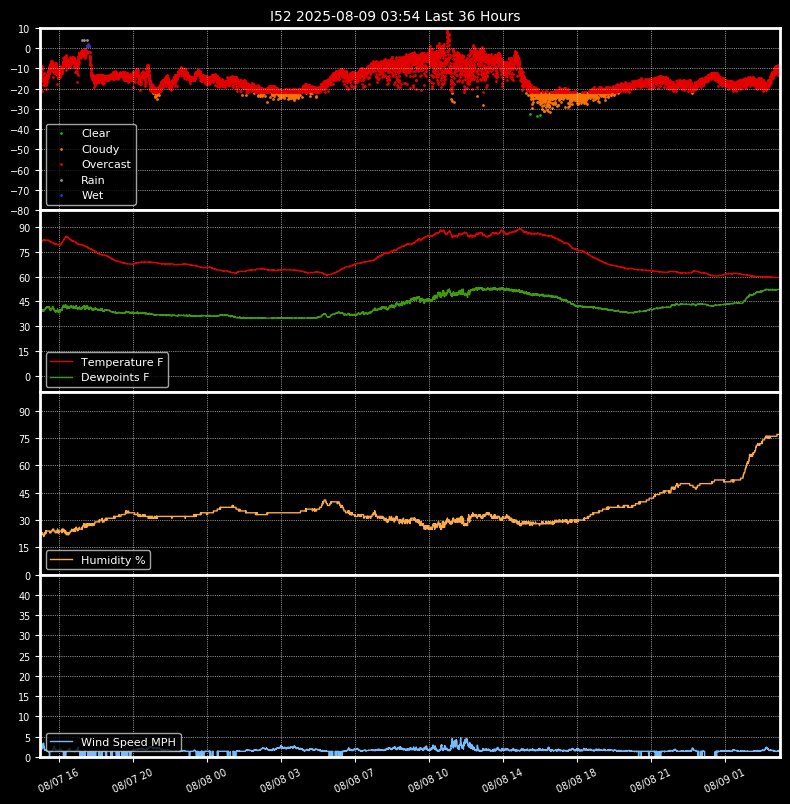Screen dimensions: 790x804
Task: Click the x-axis tick label '08/07 16'
Action: [x=58, y=780]
